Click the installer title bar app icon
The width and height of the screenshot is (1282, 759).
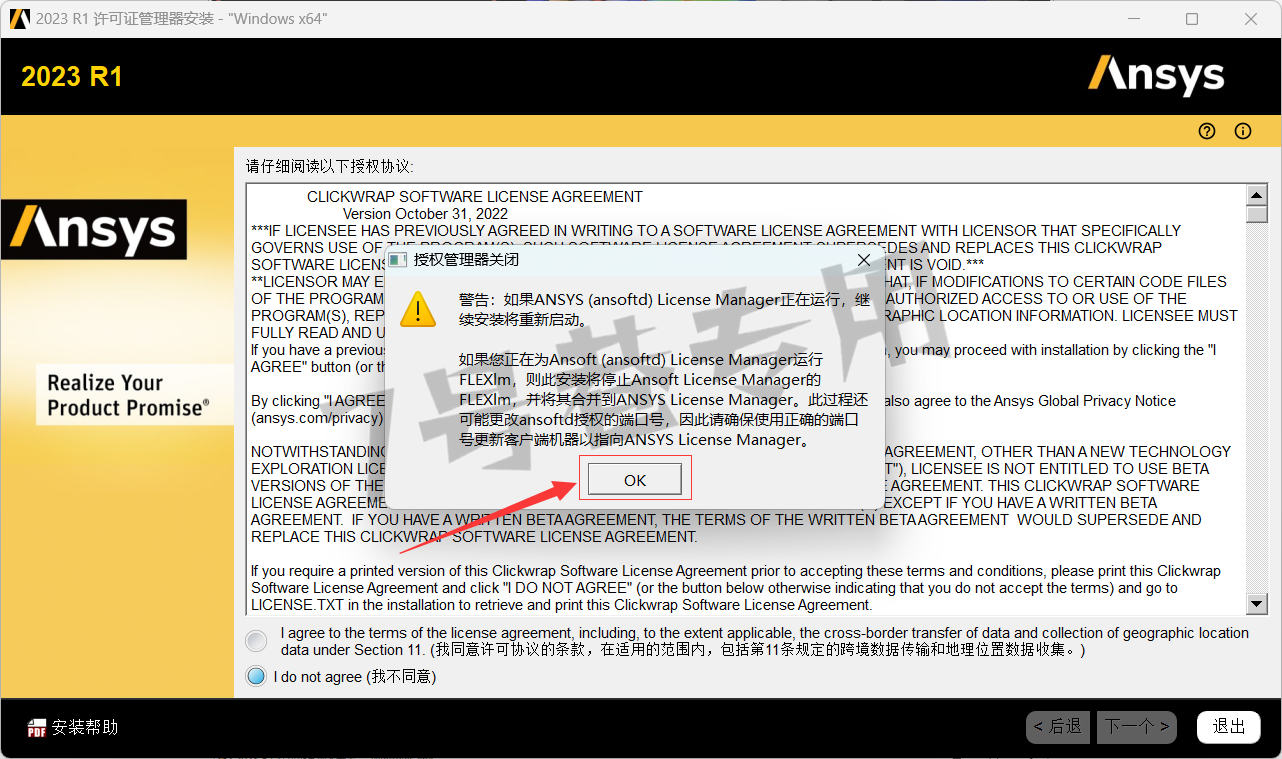[x=19, y=19]
